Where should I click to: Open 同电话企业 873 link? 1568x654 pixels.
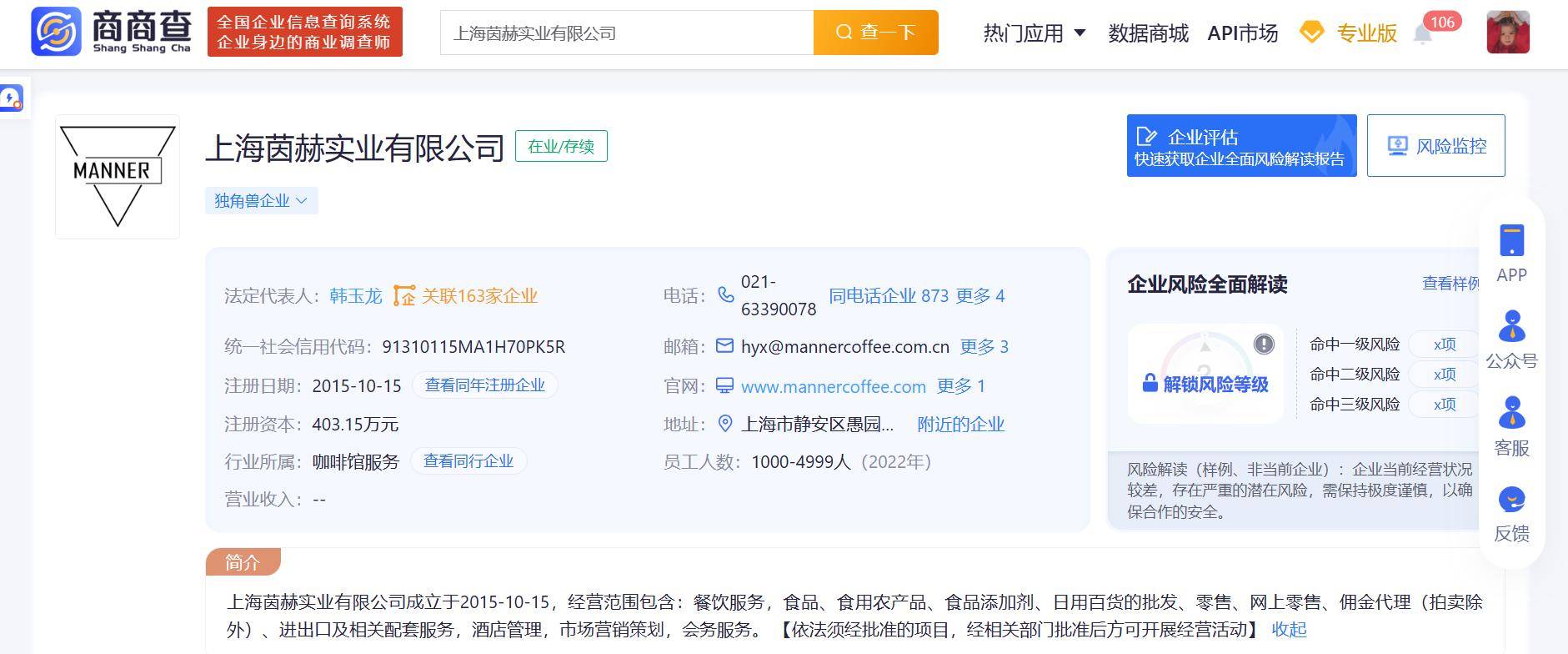pyautogui.click(x=889, y=295)
